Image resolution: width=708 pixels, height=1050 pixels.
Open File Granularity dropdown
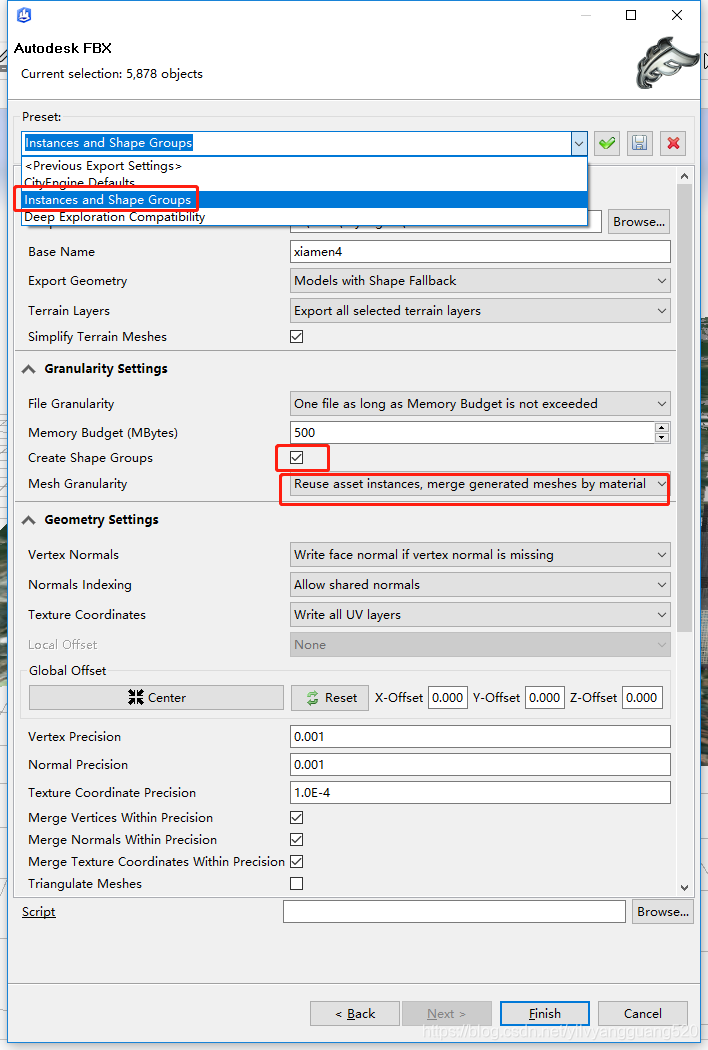point(480,404)
